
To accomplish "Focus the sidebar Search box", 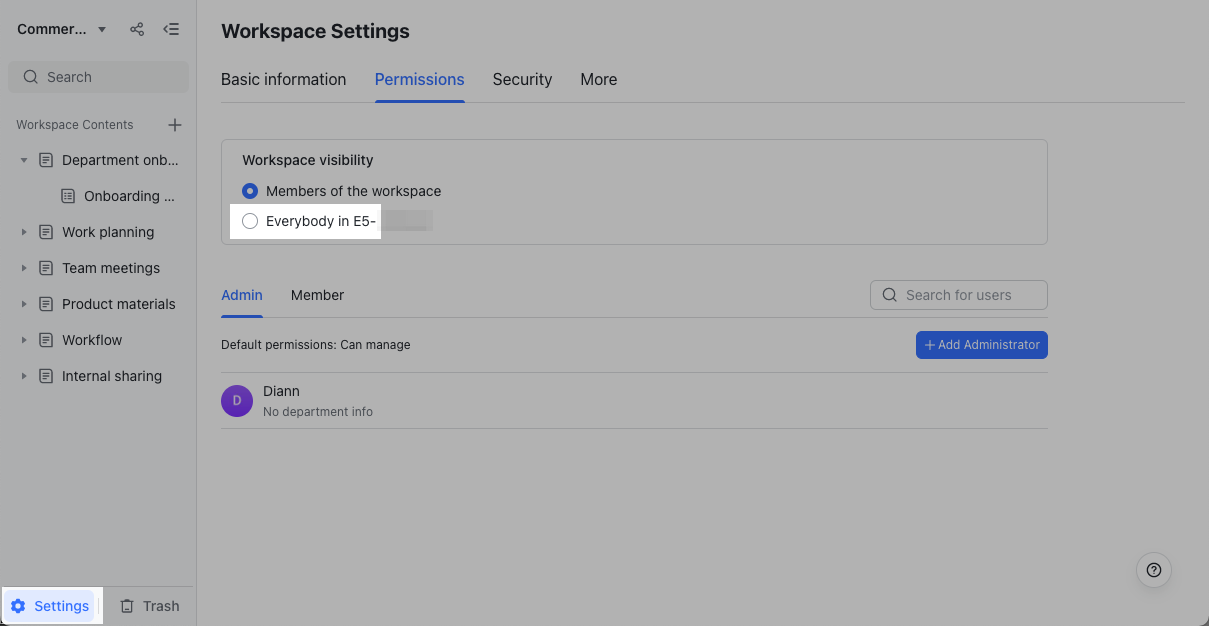I will click(98, 77).
